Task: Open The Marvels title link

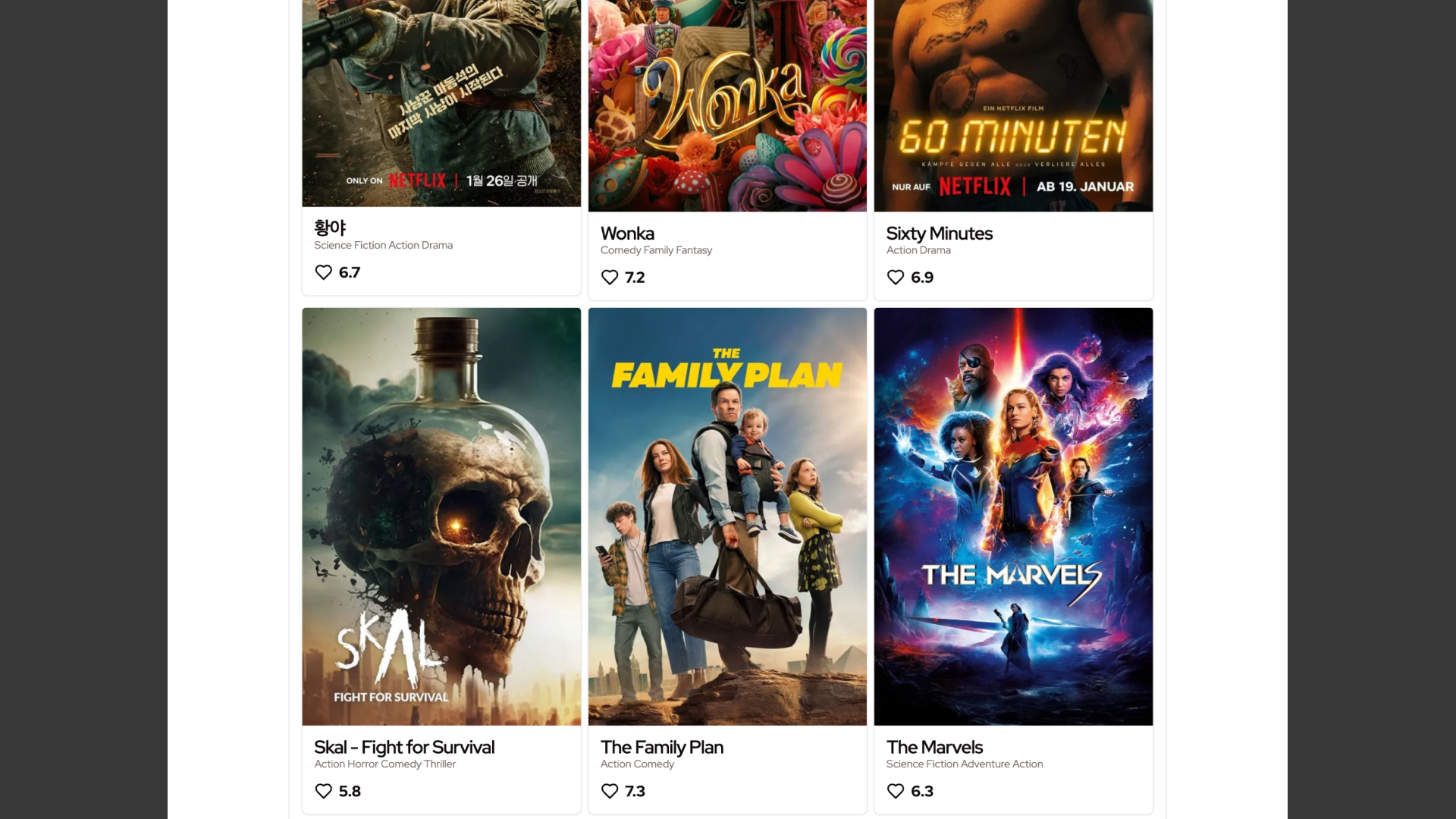Action: coord(934,747)
